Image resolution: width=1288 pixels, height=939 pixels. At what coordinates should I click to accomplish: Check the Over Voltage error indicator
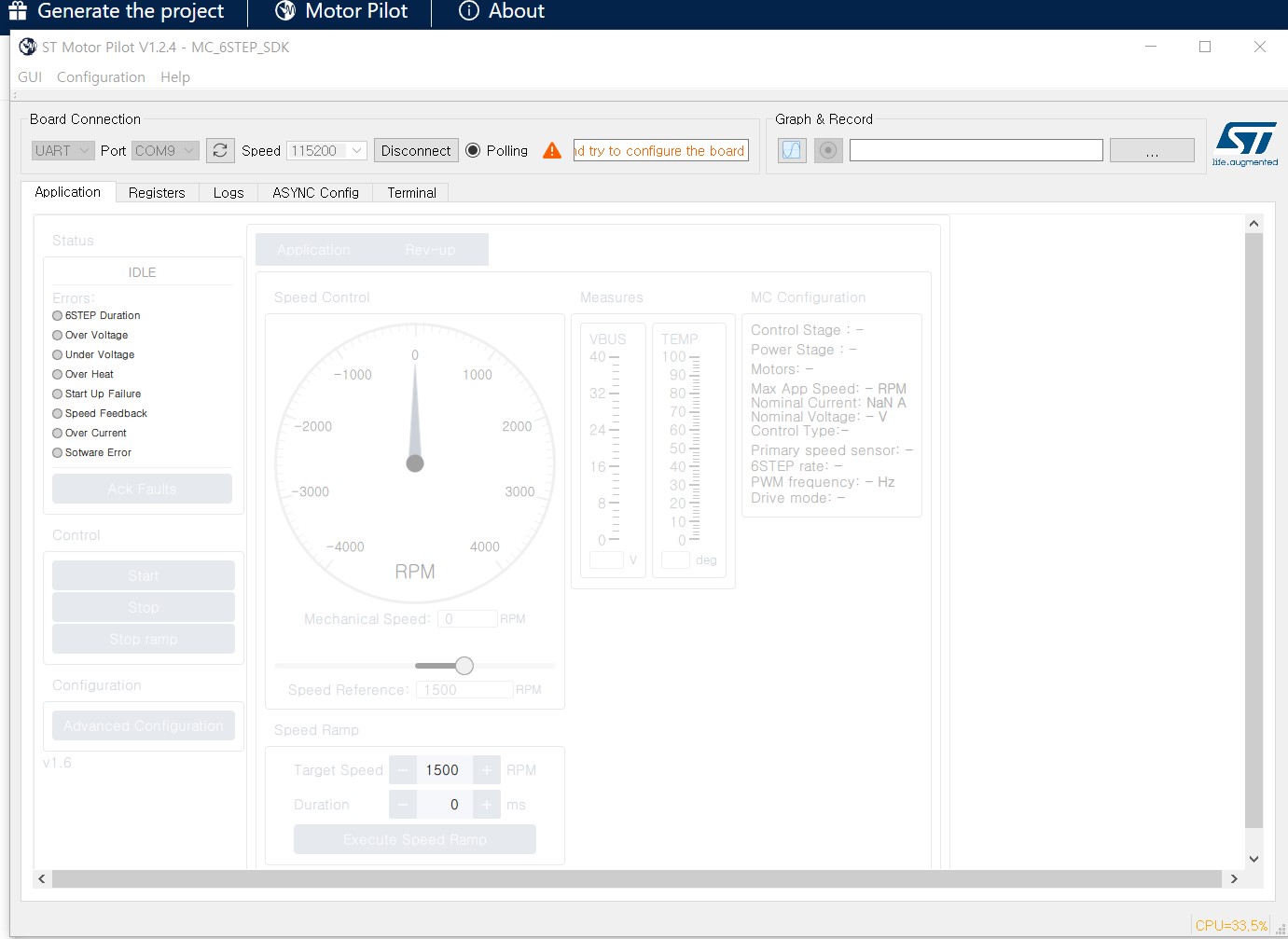[56, 335]
